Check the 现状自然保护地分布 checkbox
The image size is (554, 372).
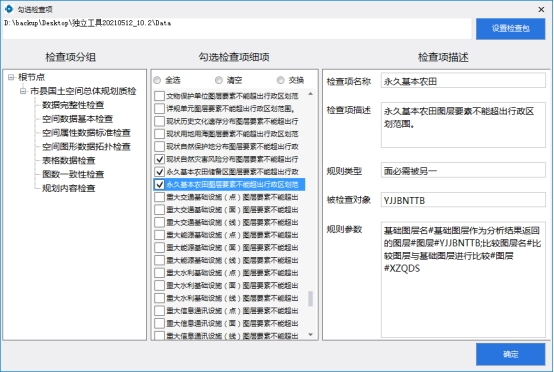(160, 147)
